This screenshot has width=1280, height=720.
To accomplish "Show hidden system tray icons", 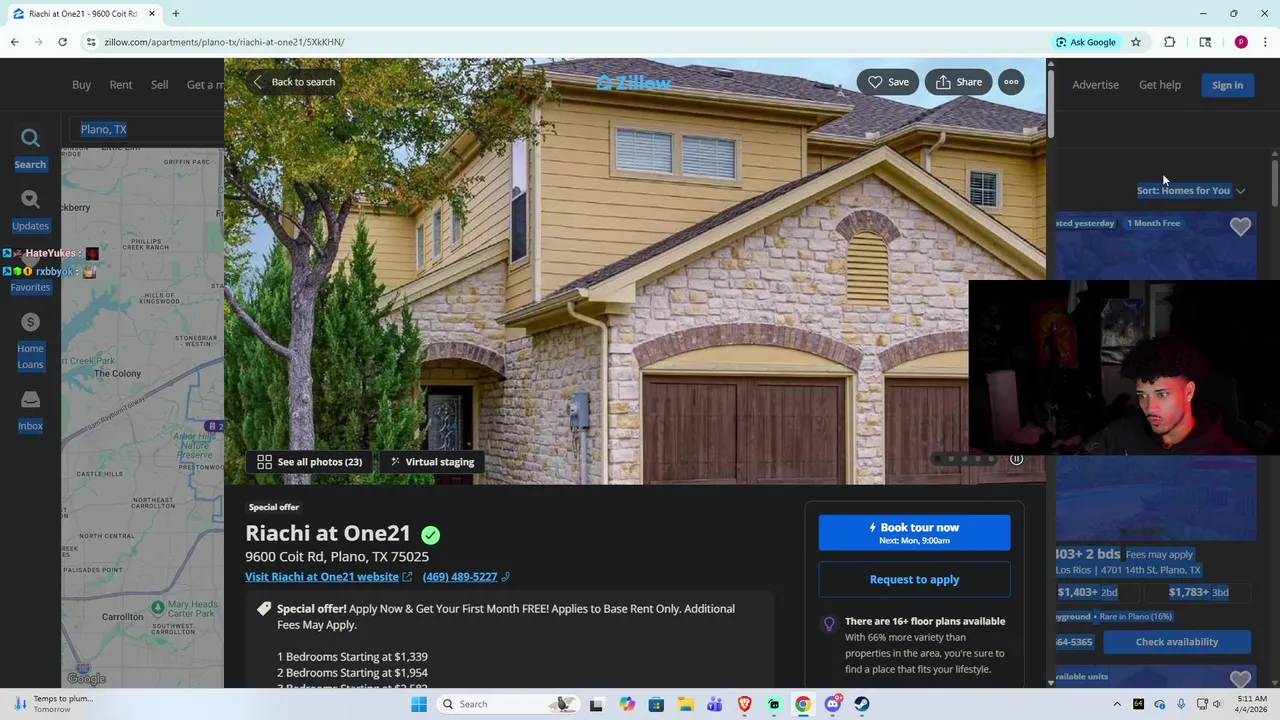I will [1117, 704].
